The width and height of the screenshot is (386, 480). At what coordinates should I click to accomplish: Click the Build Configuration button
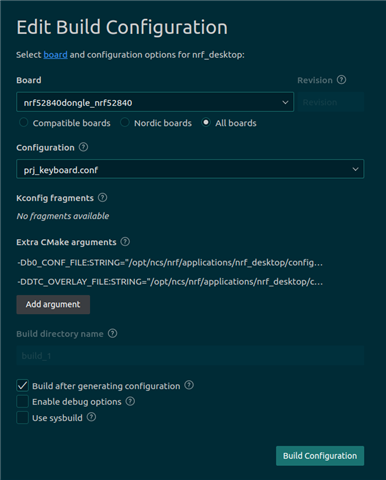point(320,456)
